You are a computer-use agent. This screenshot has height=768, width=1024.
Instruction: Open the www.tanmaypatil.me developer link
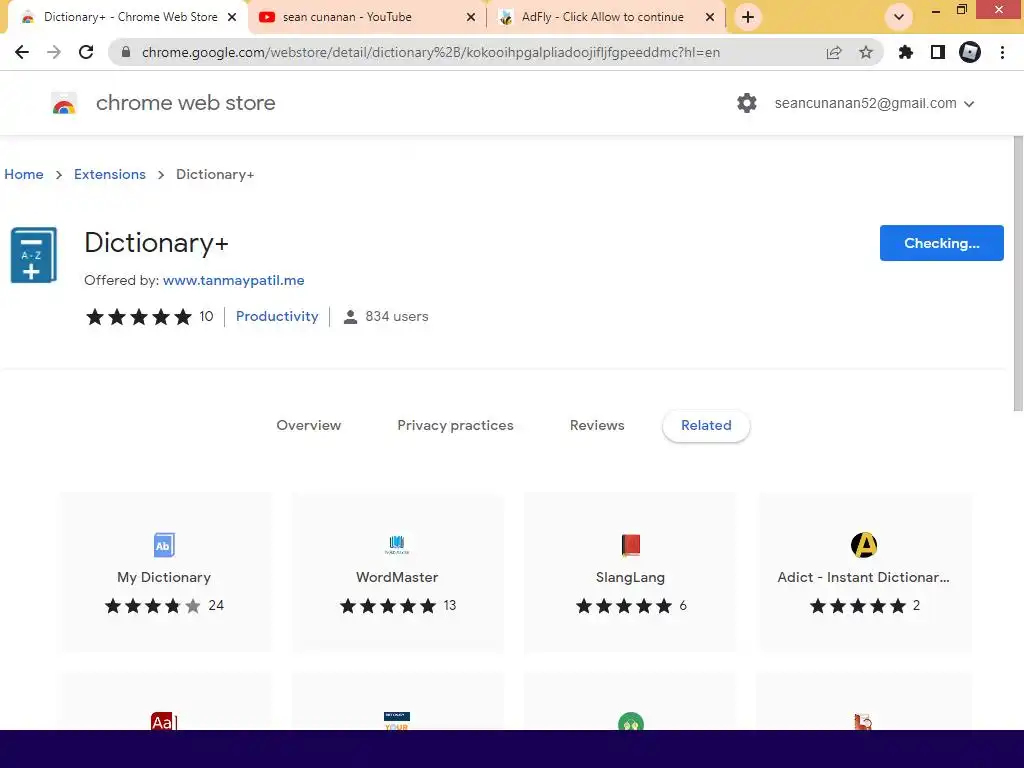[x=233, y=280]
